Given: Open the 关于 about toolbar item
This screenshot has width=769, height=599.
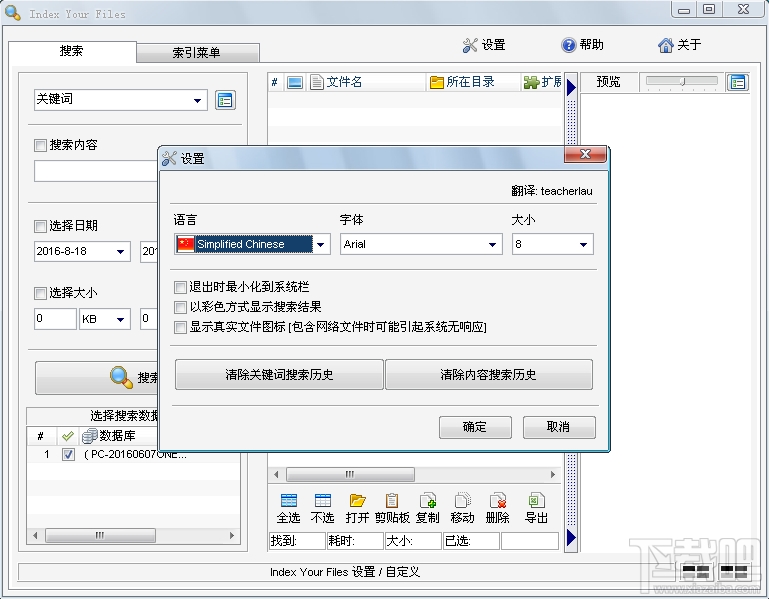Looking at the screenshot, I should [680, 45].
